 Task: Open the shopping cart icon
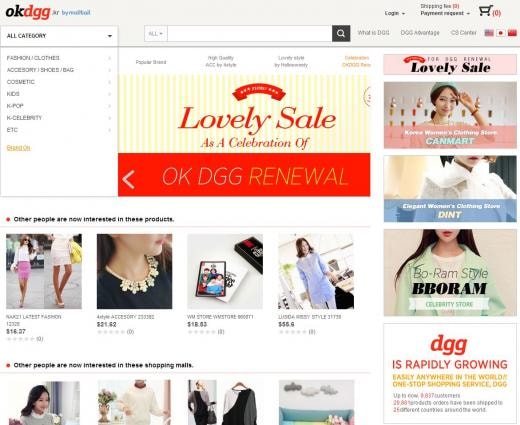point(485,11)
